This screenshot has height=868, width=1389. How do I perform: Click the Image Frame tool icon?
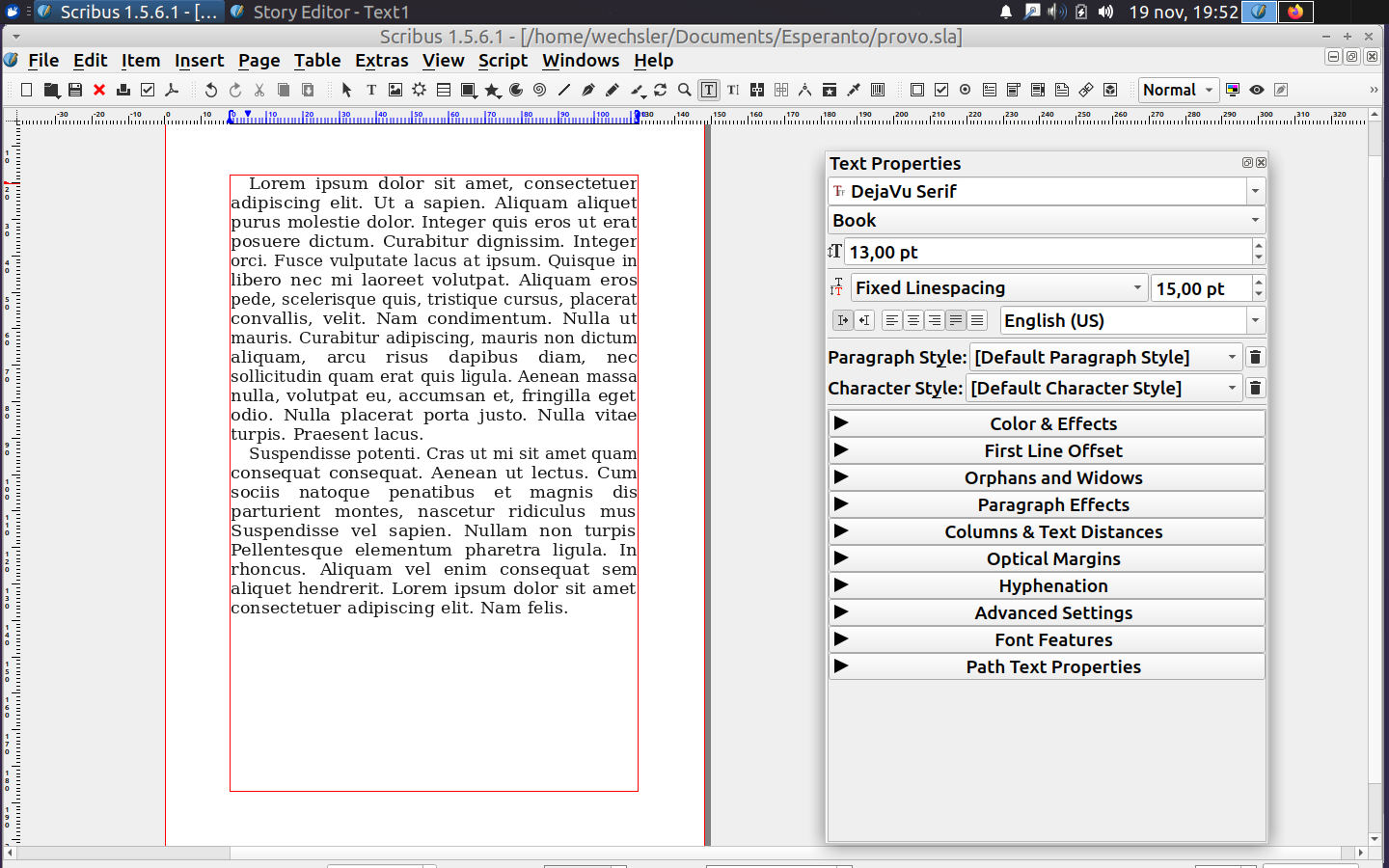point(395,90)
